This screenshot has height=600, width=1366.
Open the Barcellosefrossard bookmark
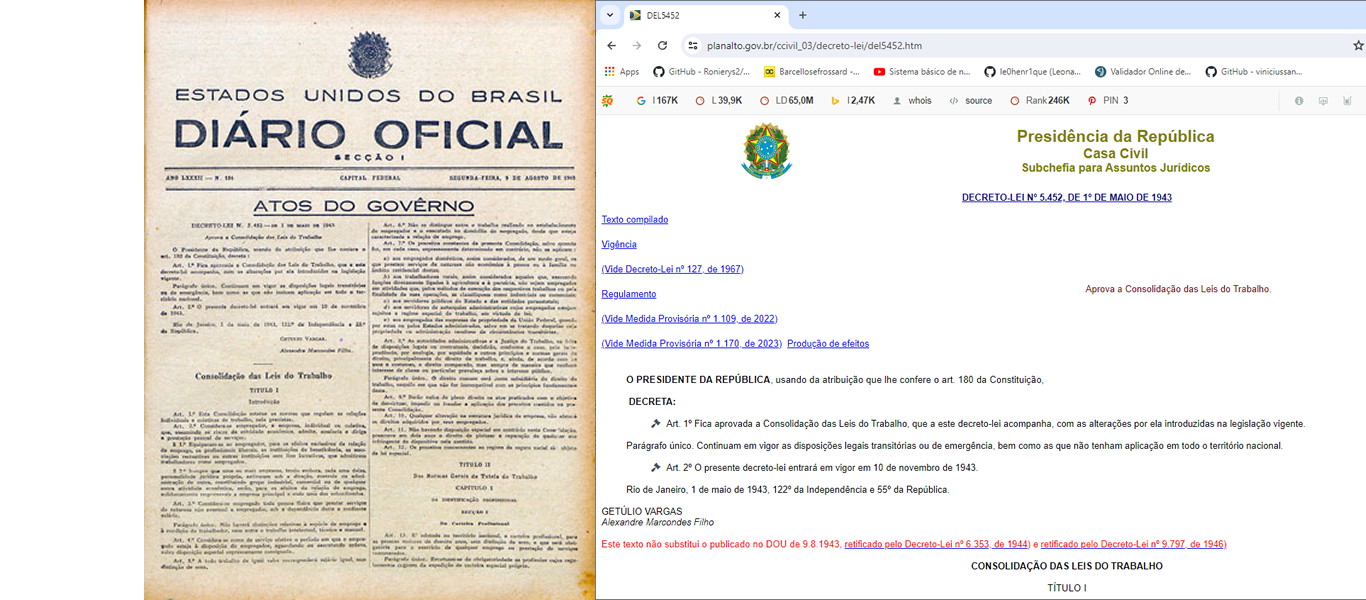pyautogui.click(x=811, y=72)
